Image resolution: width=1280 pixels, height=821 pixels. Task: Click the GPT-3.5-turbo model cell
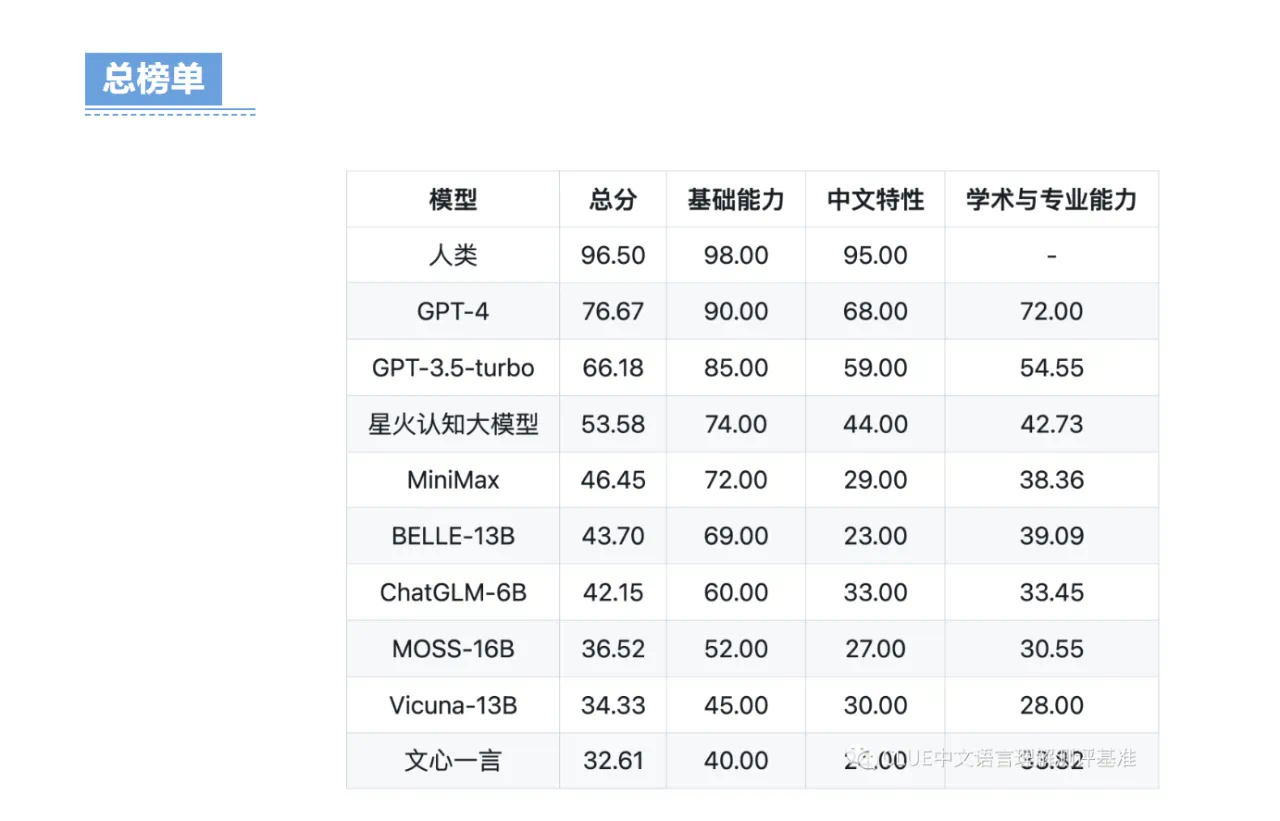[453, 367]
